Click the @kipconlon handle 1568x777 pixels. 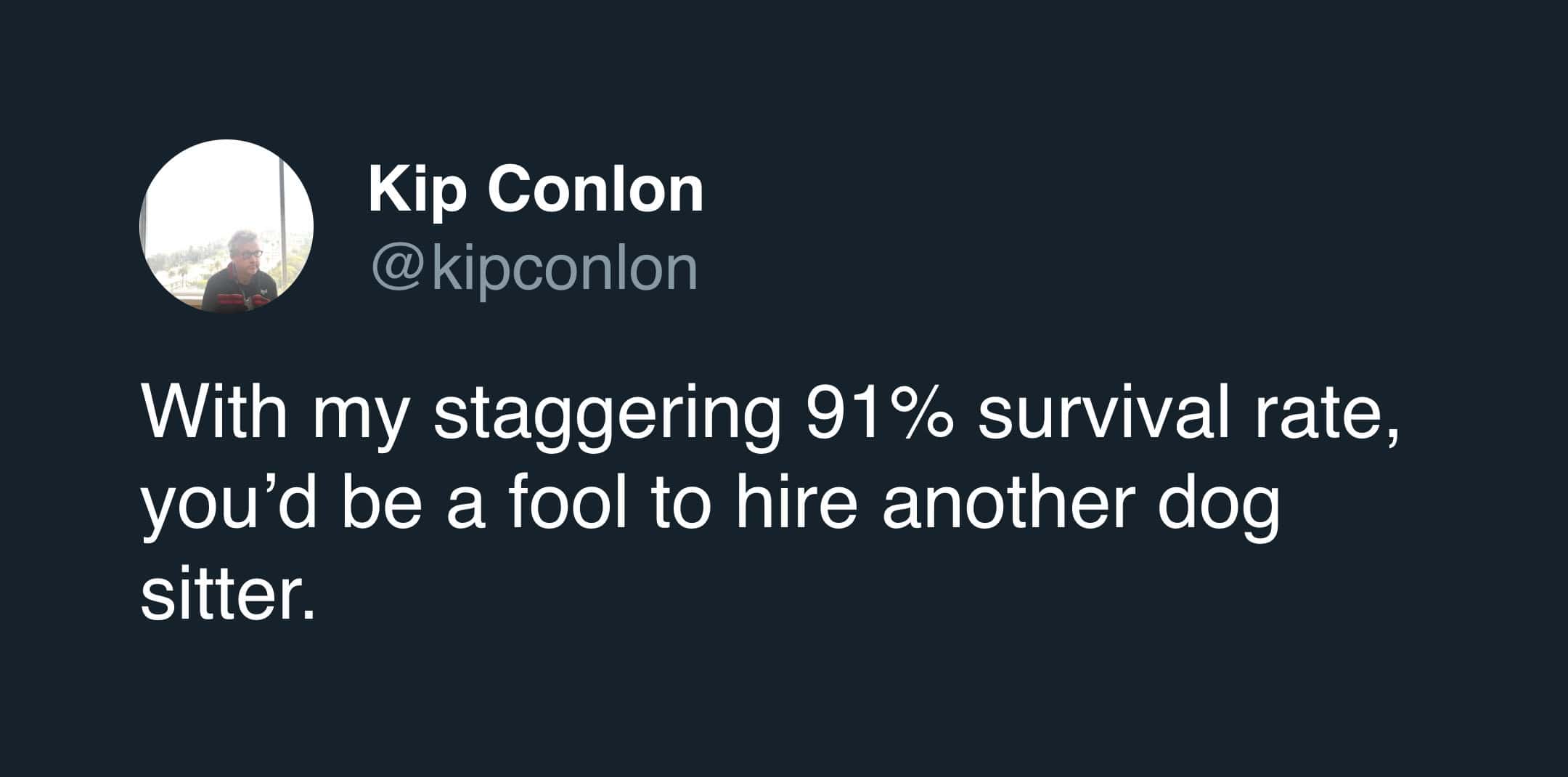(x=535, y=269)
